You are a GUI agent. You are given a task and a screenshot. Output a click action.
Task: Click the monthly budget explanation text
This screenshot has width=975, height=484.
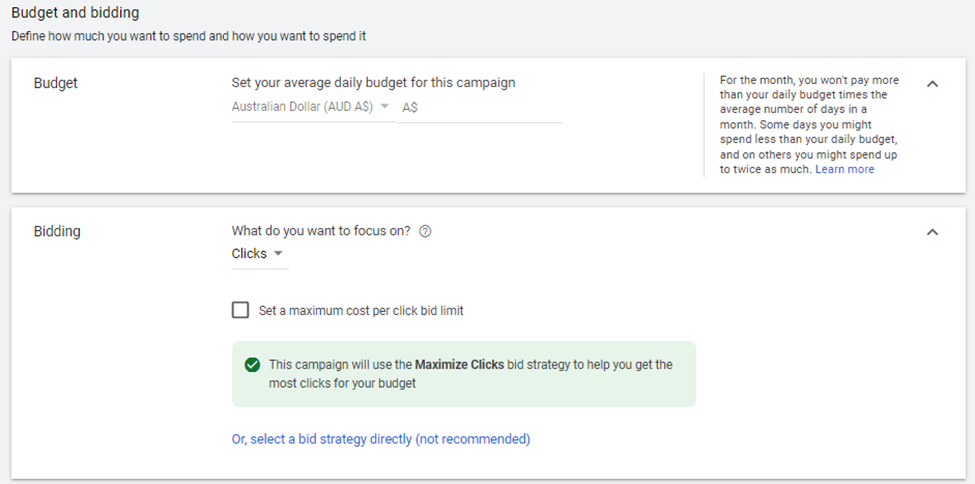[x=809, y=125]
